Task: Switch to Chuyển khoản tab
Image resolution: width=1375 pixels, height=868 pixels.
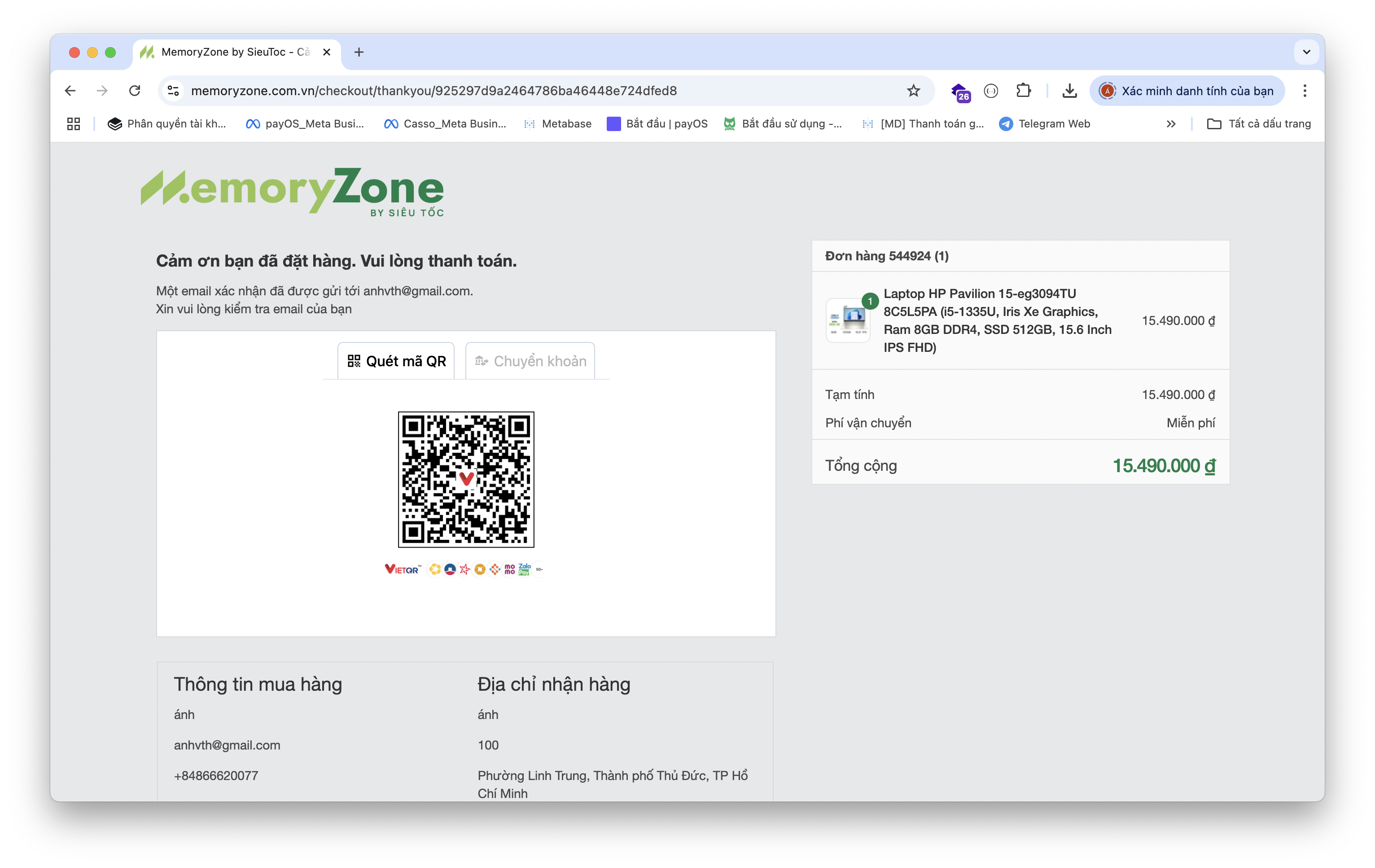Action: tap(530, 361)
